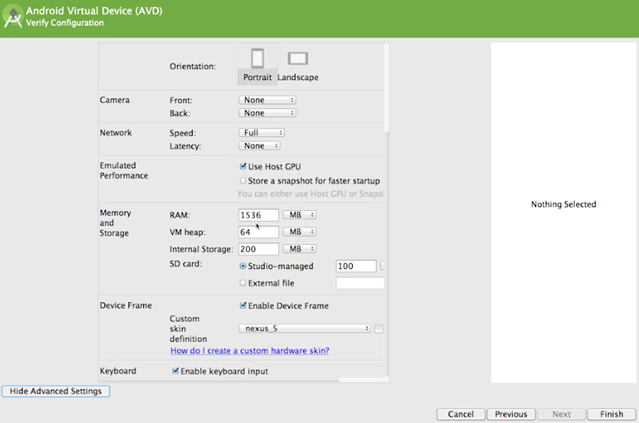Enable Store a snapshot for faster startup

(x=243, y=181)
